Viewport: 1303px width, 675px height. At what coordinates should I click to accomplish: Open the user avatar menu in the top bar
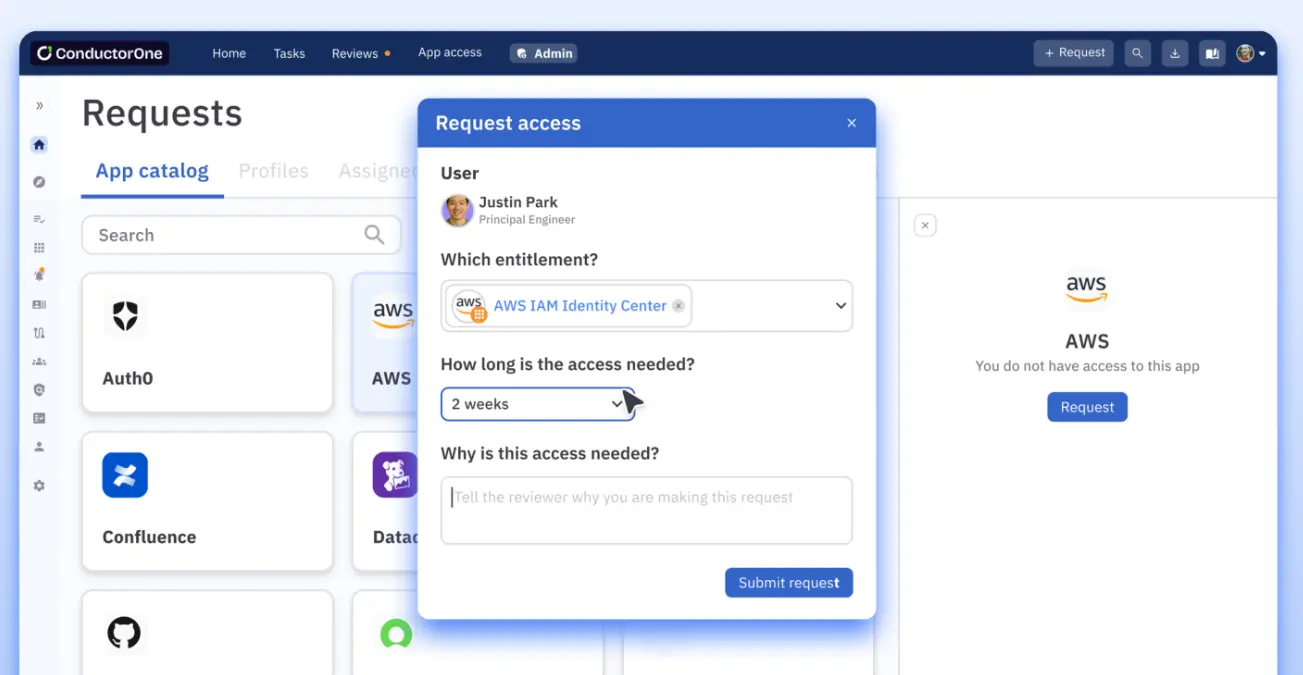click(1251, 54)
